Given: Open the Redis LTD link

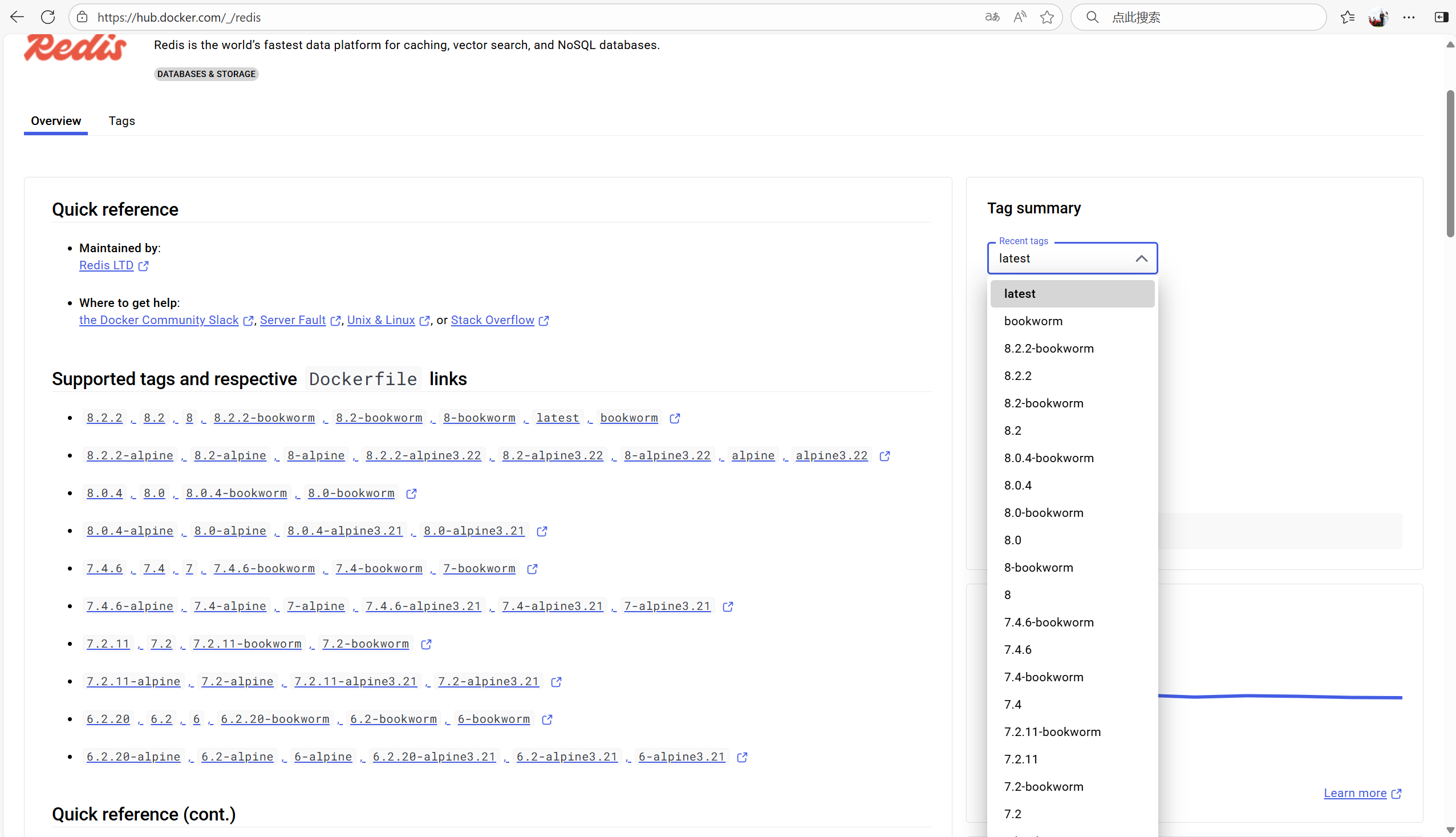Looking at the screenshot, I should [106, 265].
